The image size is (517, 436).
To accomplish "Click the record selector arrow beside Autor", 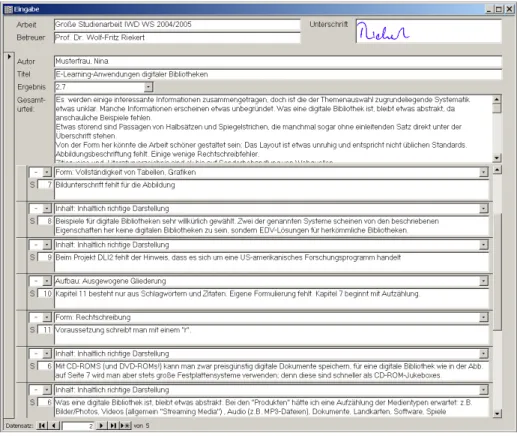I will (x=10, y=57).
